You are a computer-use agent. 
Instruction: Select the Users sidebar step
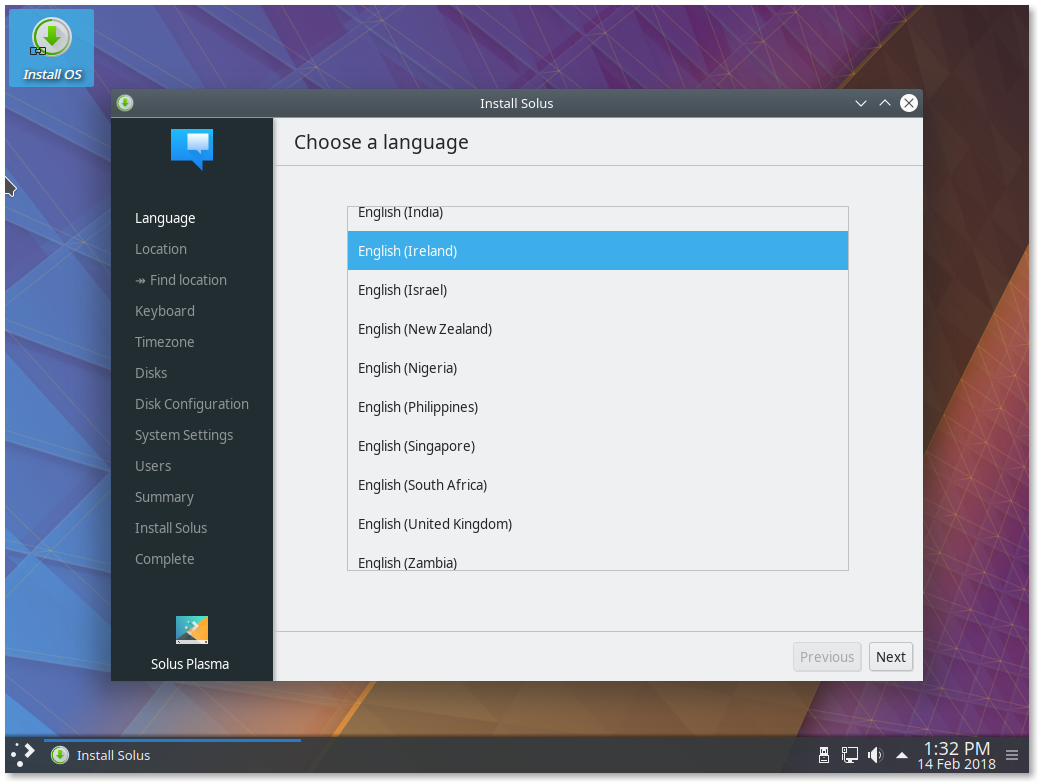(153, 466)
